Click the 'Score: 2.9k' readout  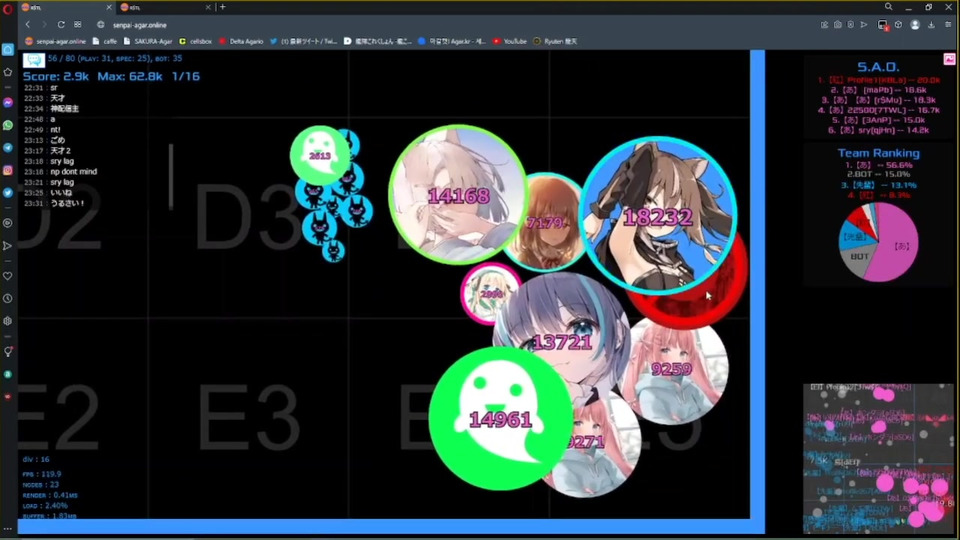point(56,77)
